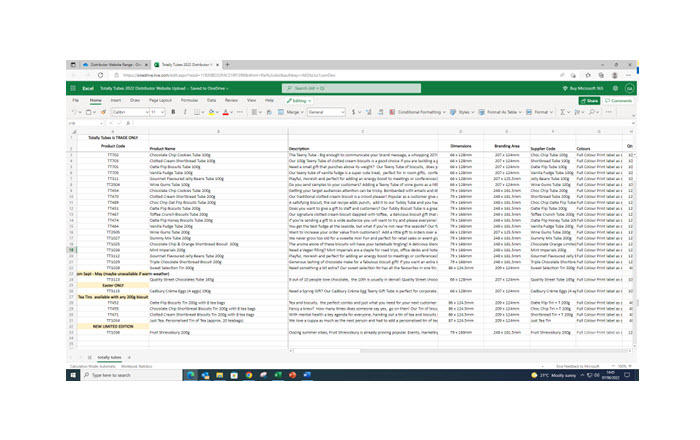Viewport: 700px width, 440px height.
Task: Click the horizontal scrollbar of the sheet
Action: 460,351
